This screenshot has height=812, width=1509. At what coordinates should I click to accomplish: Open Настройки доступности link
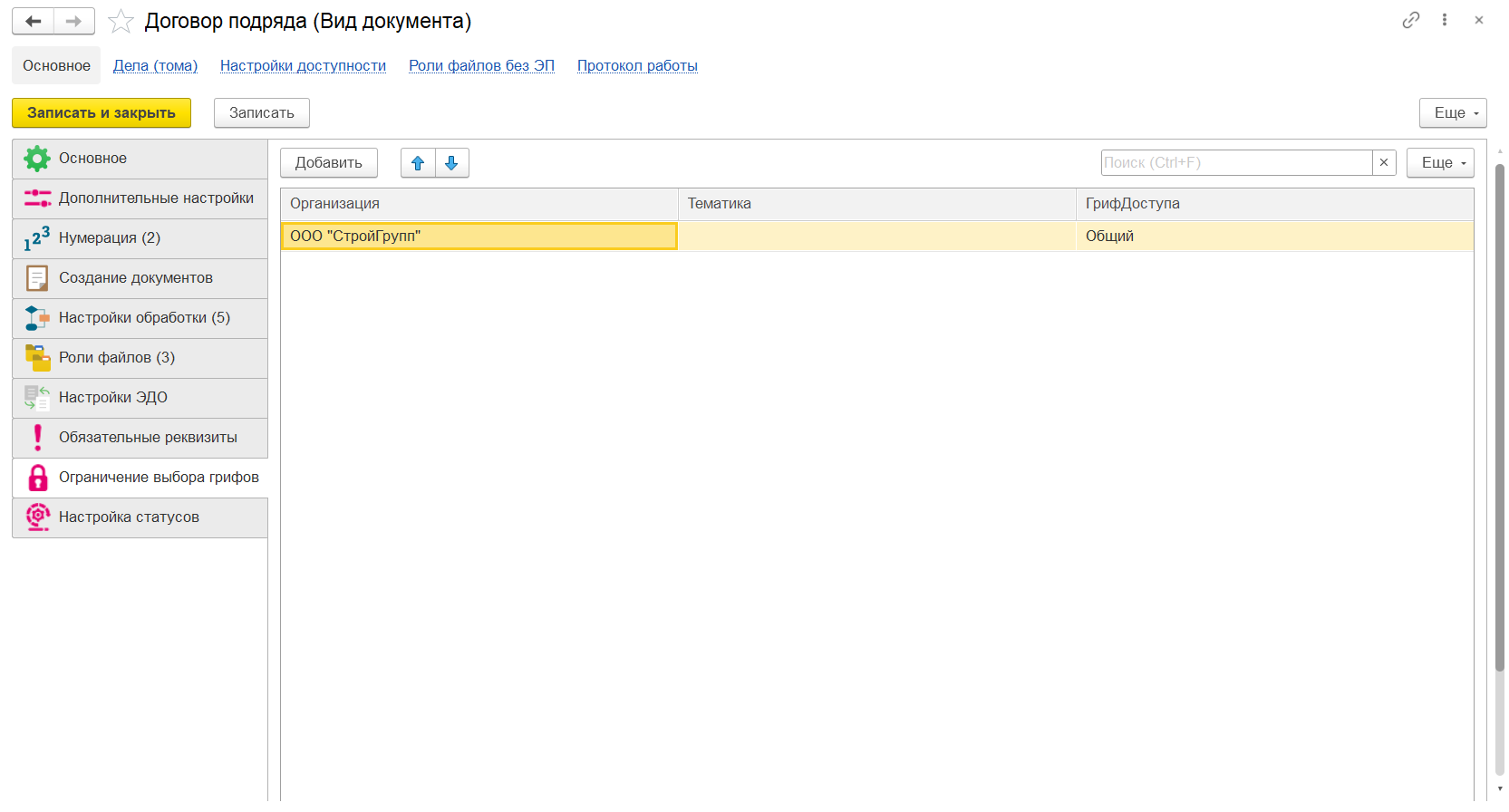(x=303, y=66)
